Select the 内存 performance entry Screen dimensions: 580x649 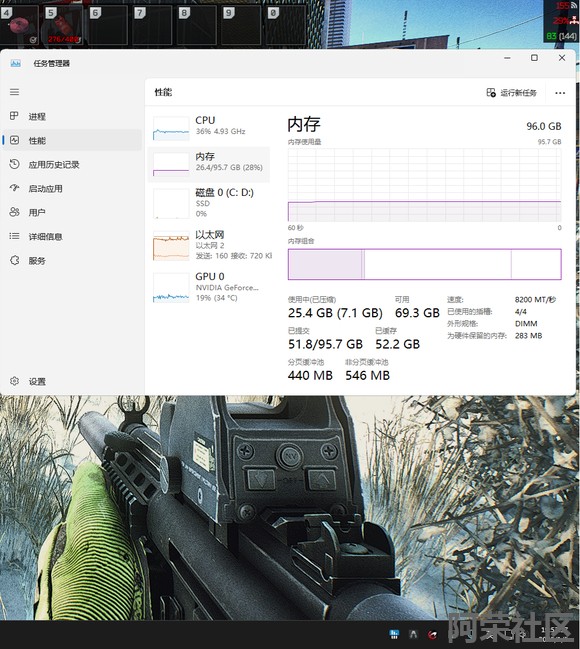(209, 164)
